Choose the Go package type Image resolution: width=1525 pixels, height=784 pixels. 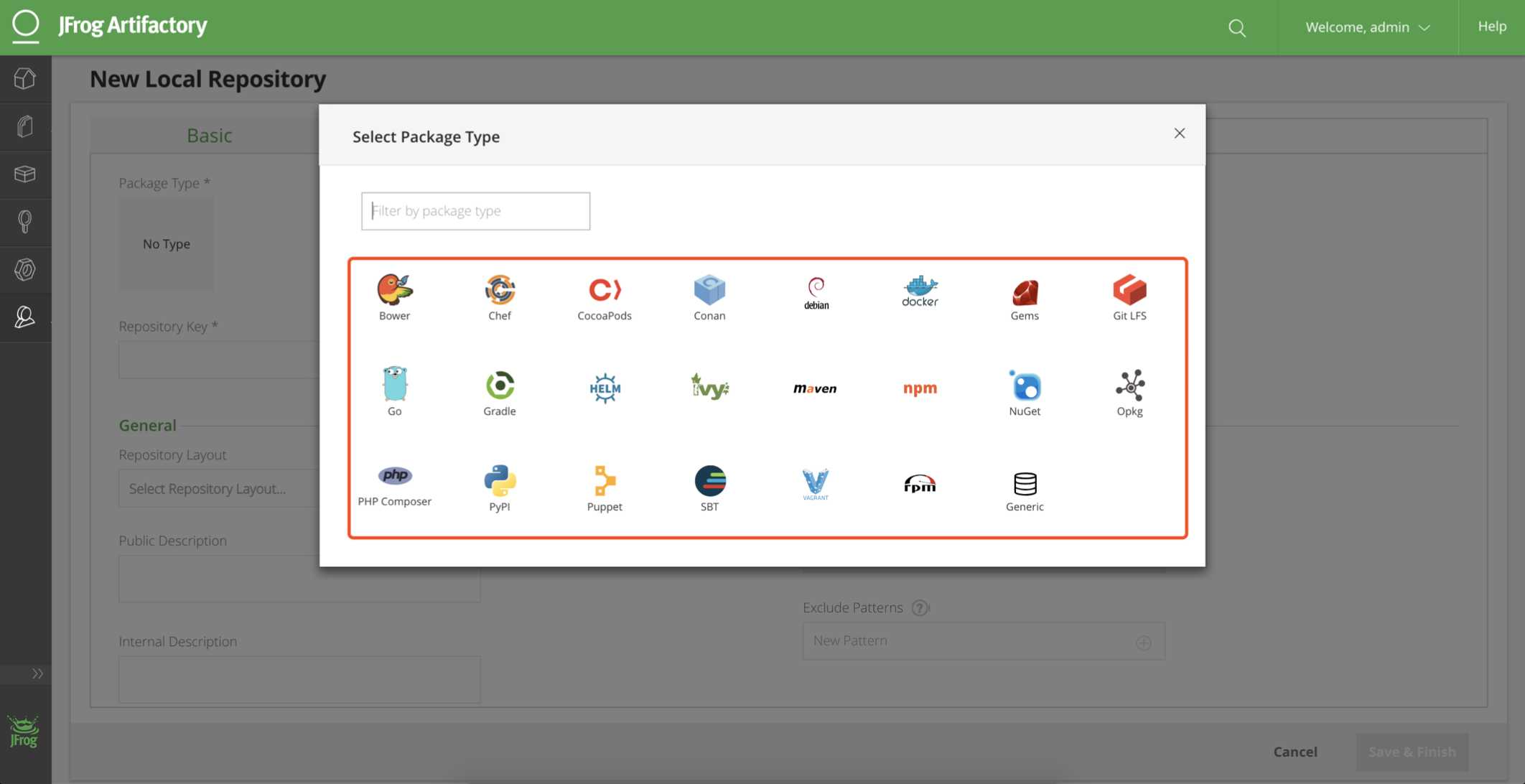pyautogui.click(x=394, y=391)
